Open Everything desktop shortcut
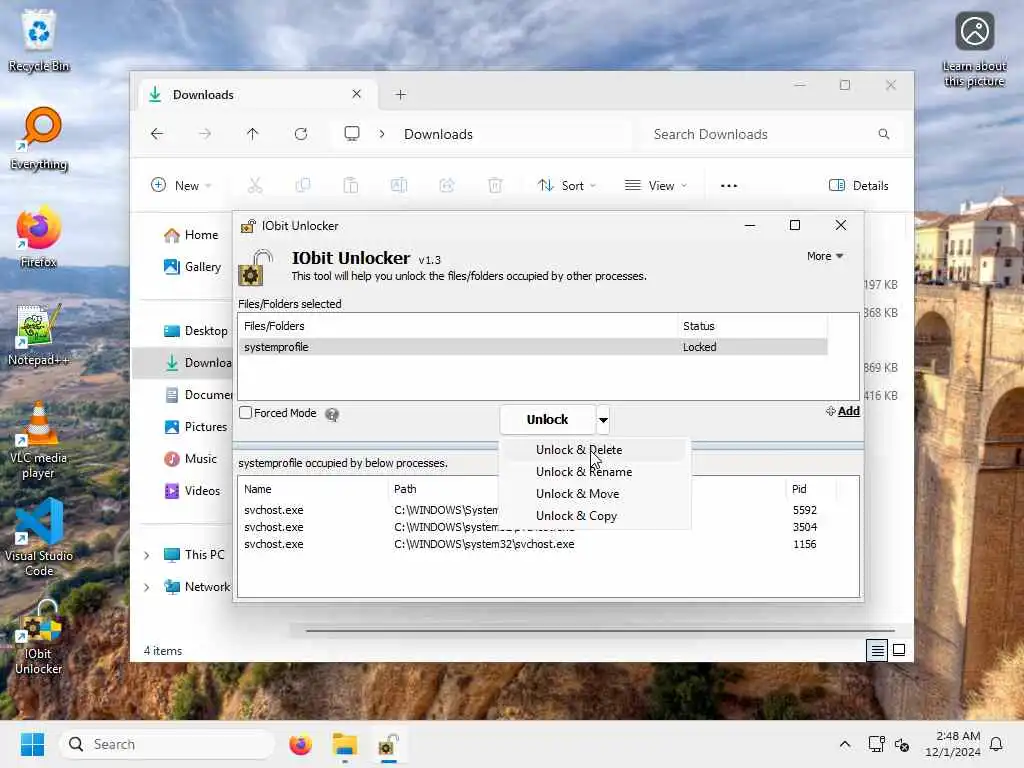Screen dimensions: 1024x768 [39, 138]
